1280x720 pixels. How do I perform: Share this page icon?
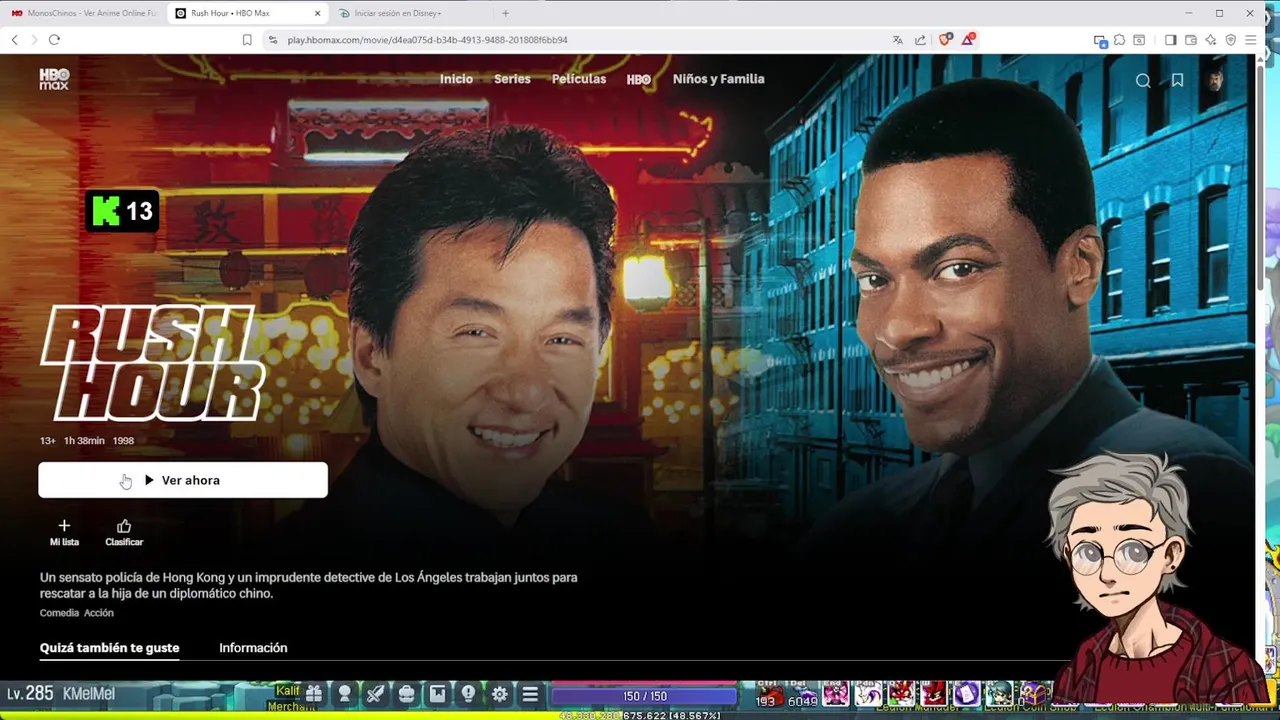coord(920,40)
